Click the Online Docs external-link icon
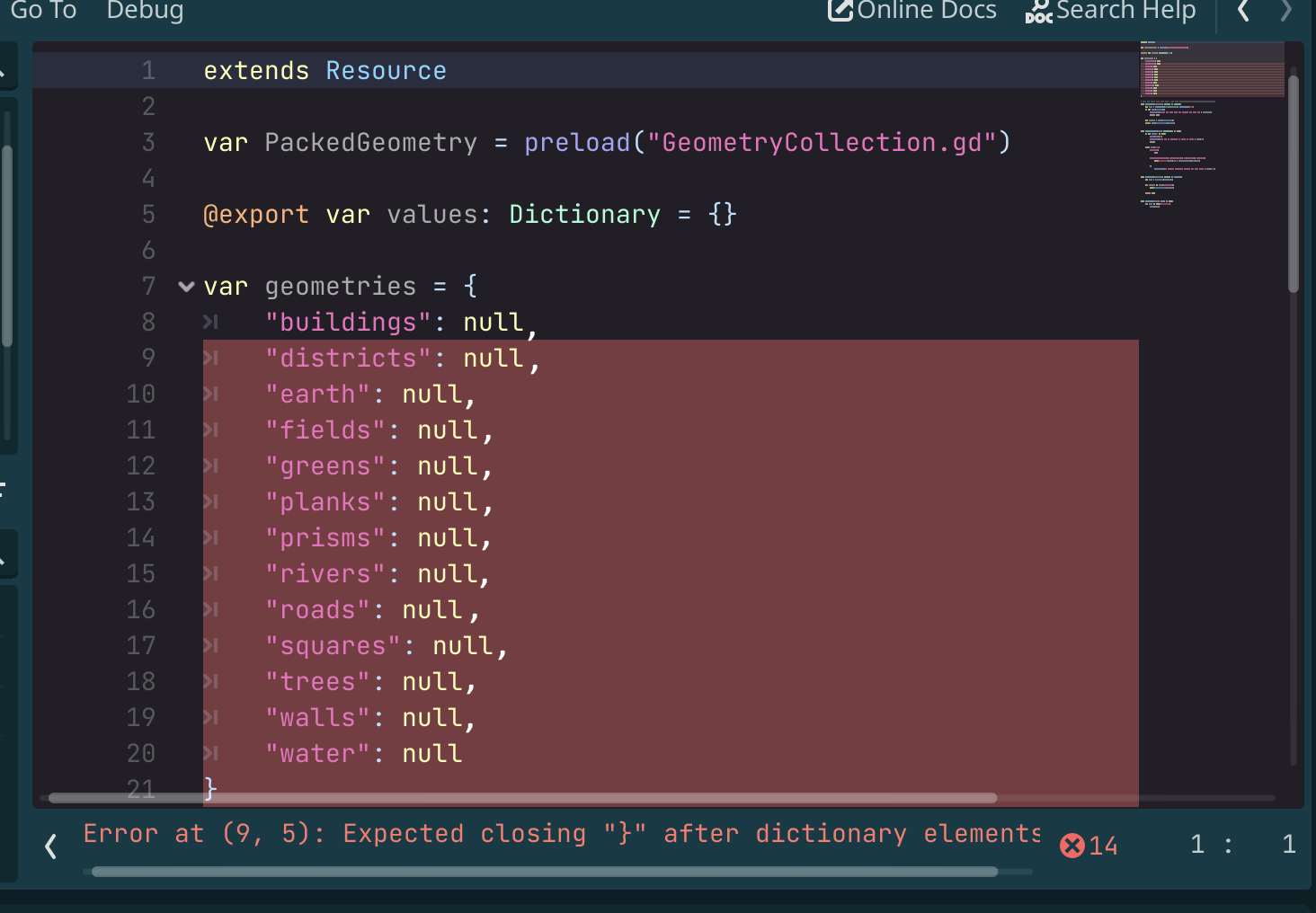The height and width of the screenshot is (913, 1316). (840, 10)
